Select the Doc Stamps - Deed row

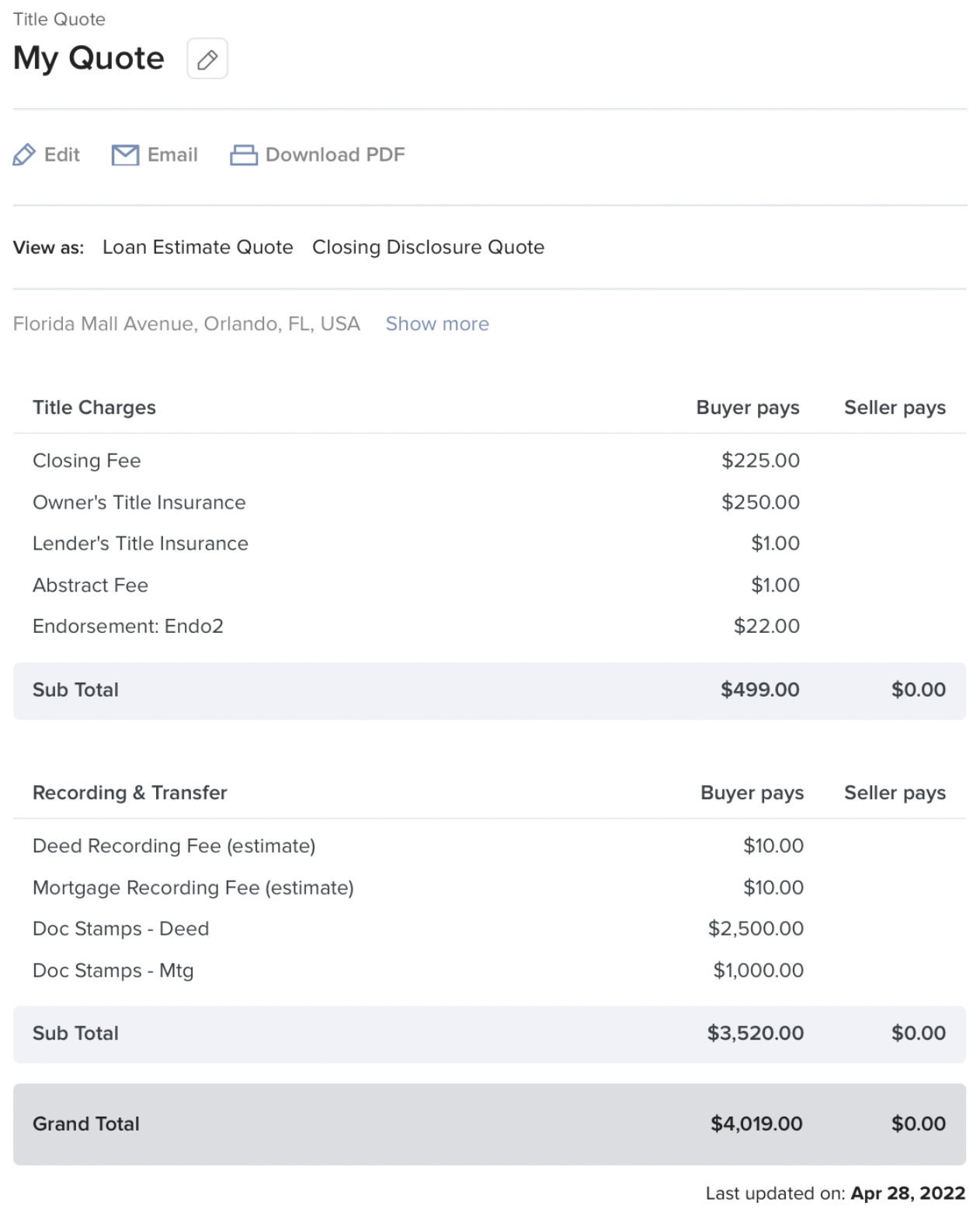pos(120,929)
